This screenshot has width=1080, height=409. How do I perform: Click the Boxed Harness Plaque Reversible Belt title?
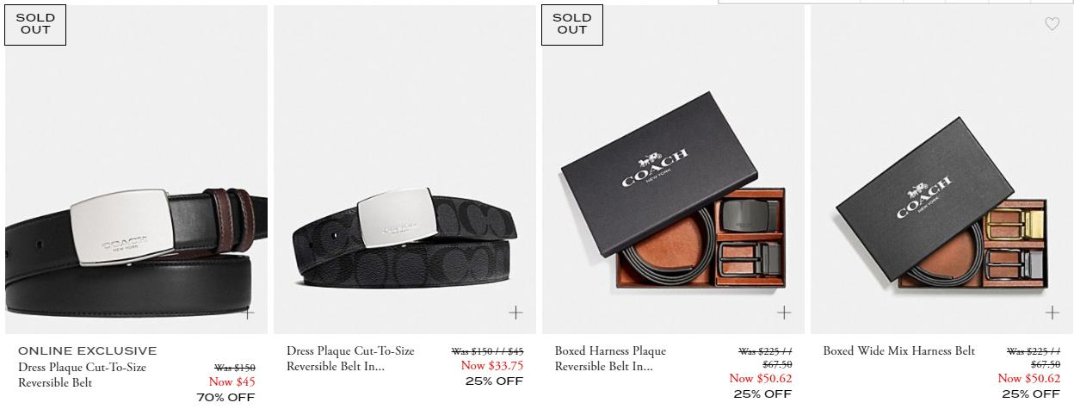(x=610, y=359)
